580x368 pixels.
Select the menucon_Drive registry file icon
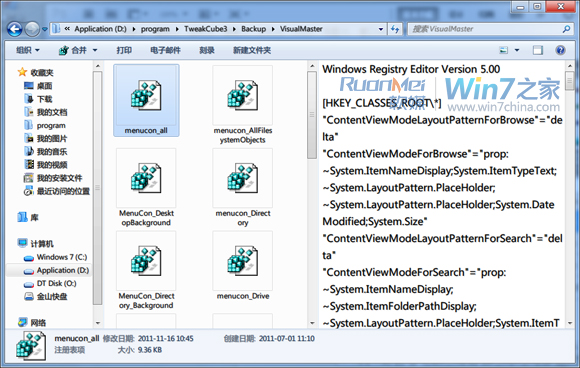242,261
